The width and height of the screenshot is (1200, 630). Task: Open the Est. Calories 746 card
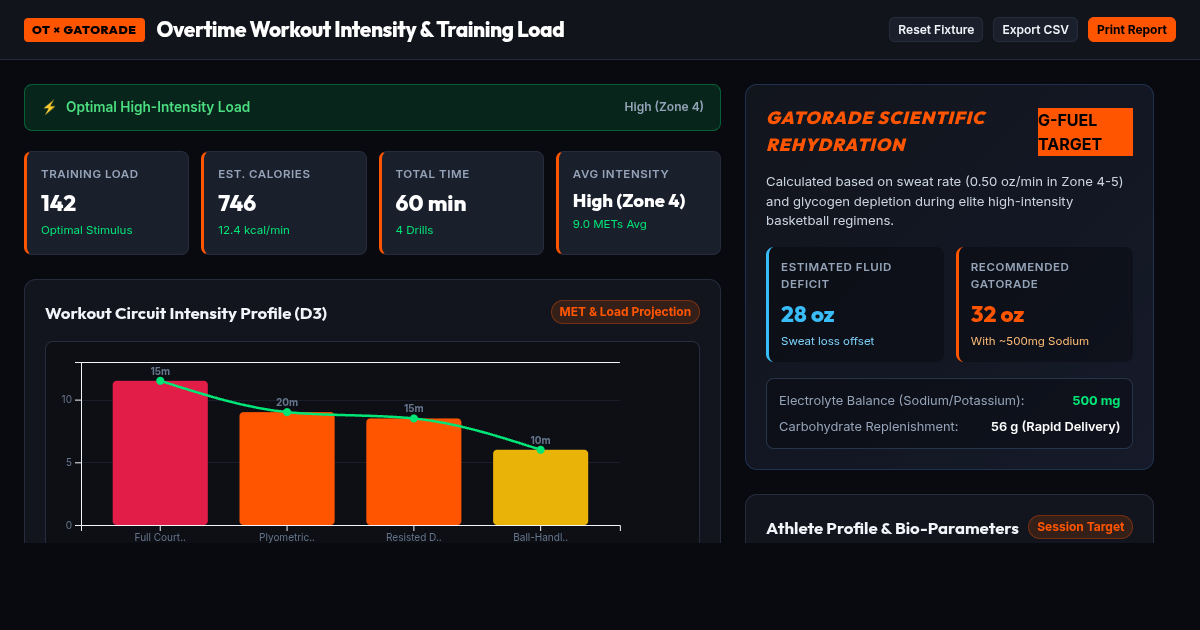click(283, 203)
